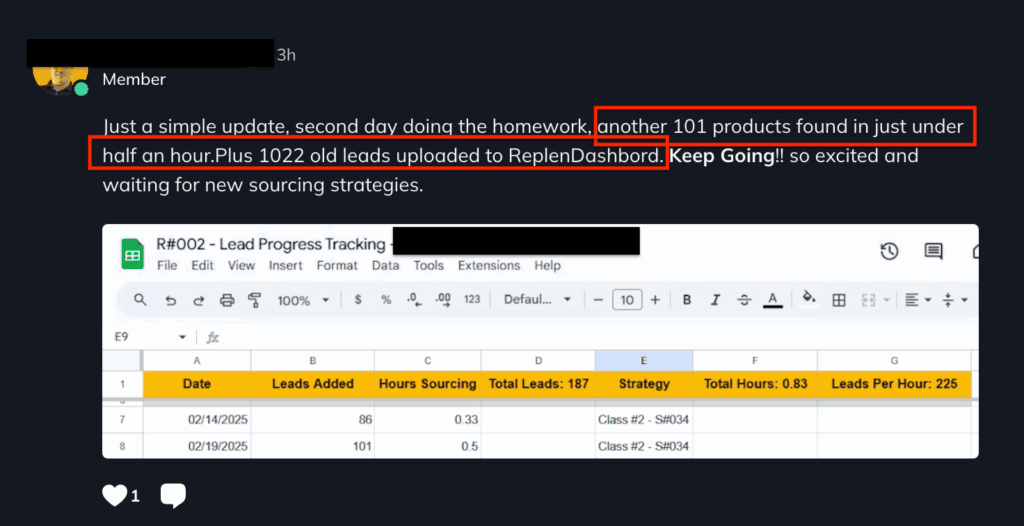Print the spreadsheet using printer icon
Image resolution: width=1024 pixels, height=526 pixels.
coord(226,300)
